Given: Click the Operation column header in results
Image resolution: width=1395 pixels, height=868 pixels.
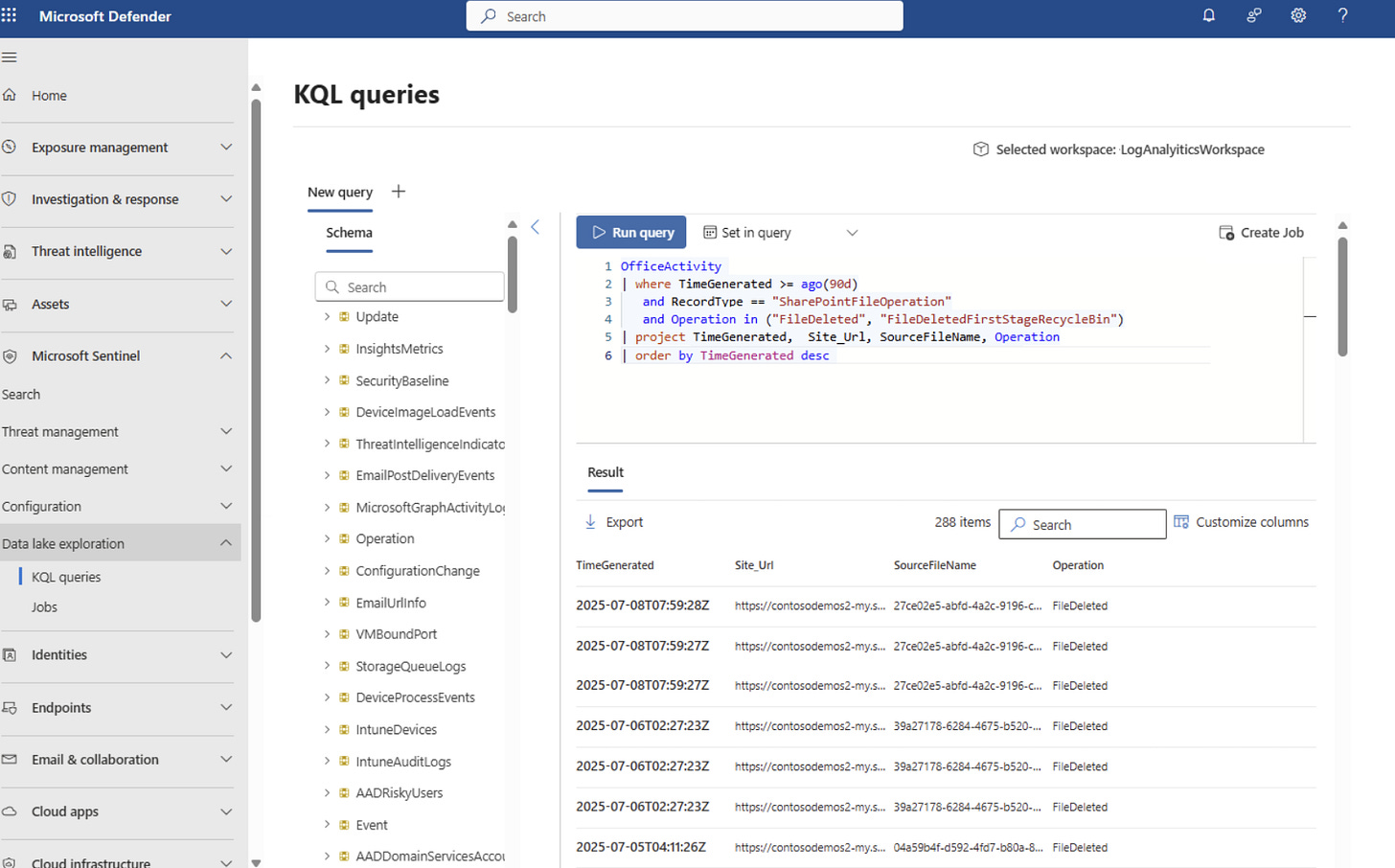Looking at the screenshot, I should click(1078, 565).
